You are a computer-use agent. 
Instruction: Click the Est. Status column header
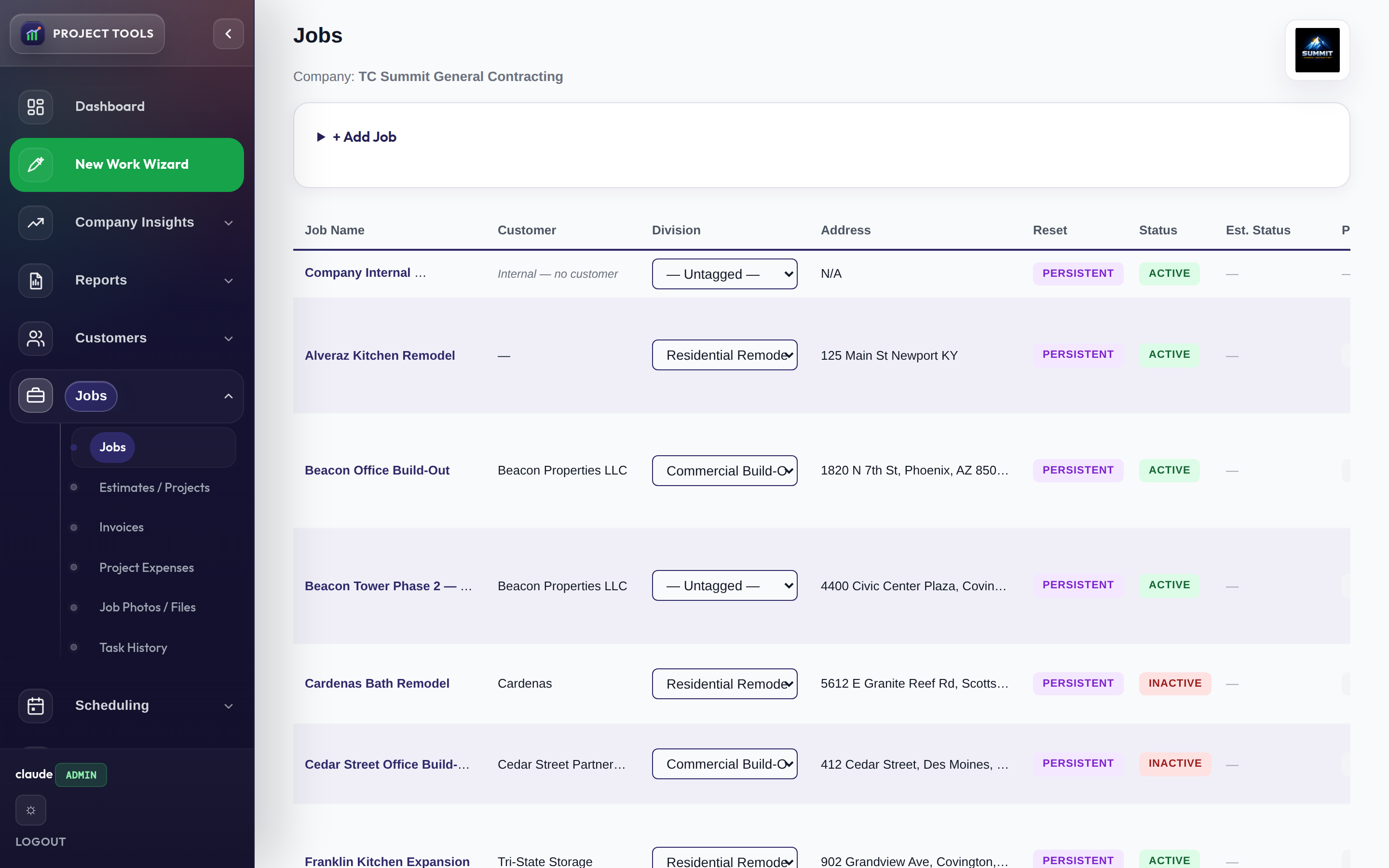pos(1258,230)
